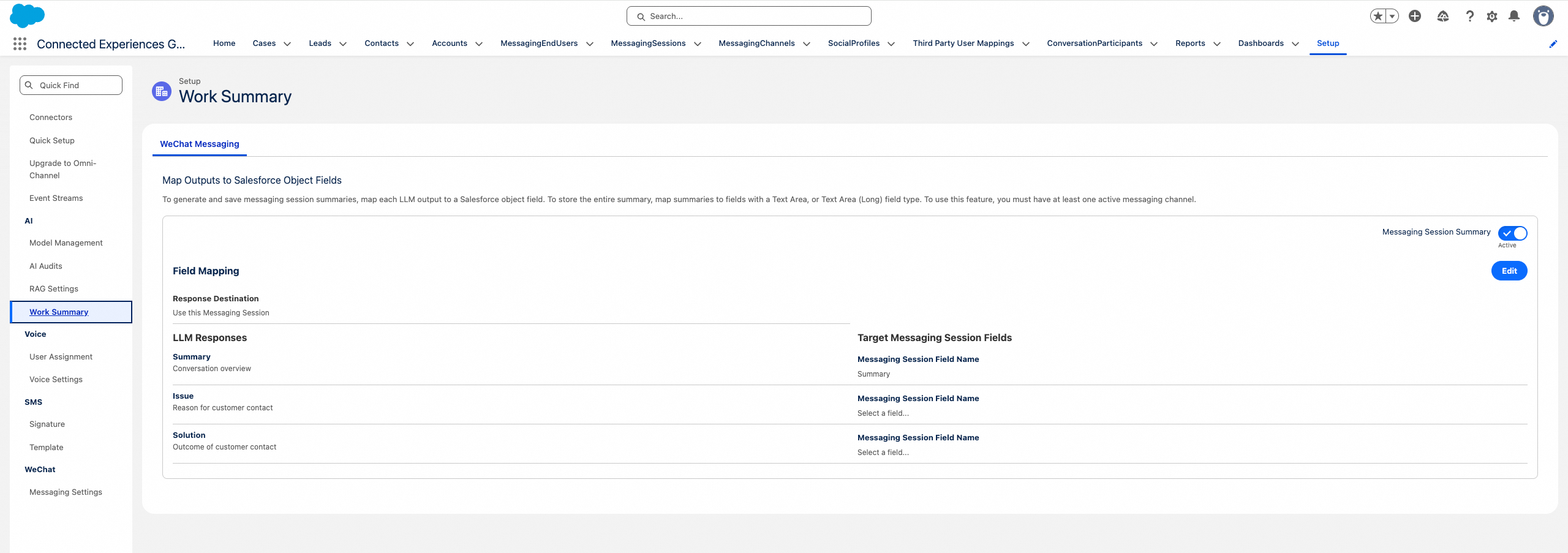Open Messaging Settings under WeChat
Image resolution: width=1568 pixels, height=553 pixels.
click(66, 492)
